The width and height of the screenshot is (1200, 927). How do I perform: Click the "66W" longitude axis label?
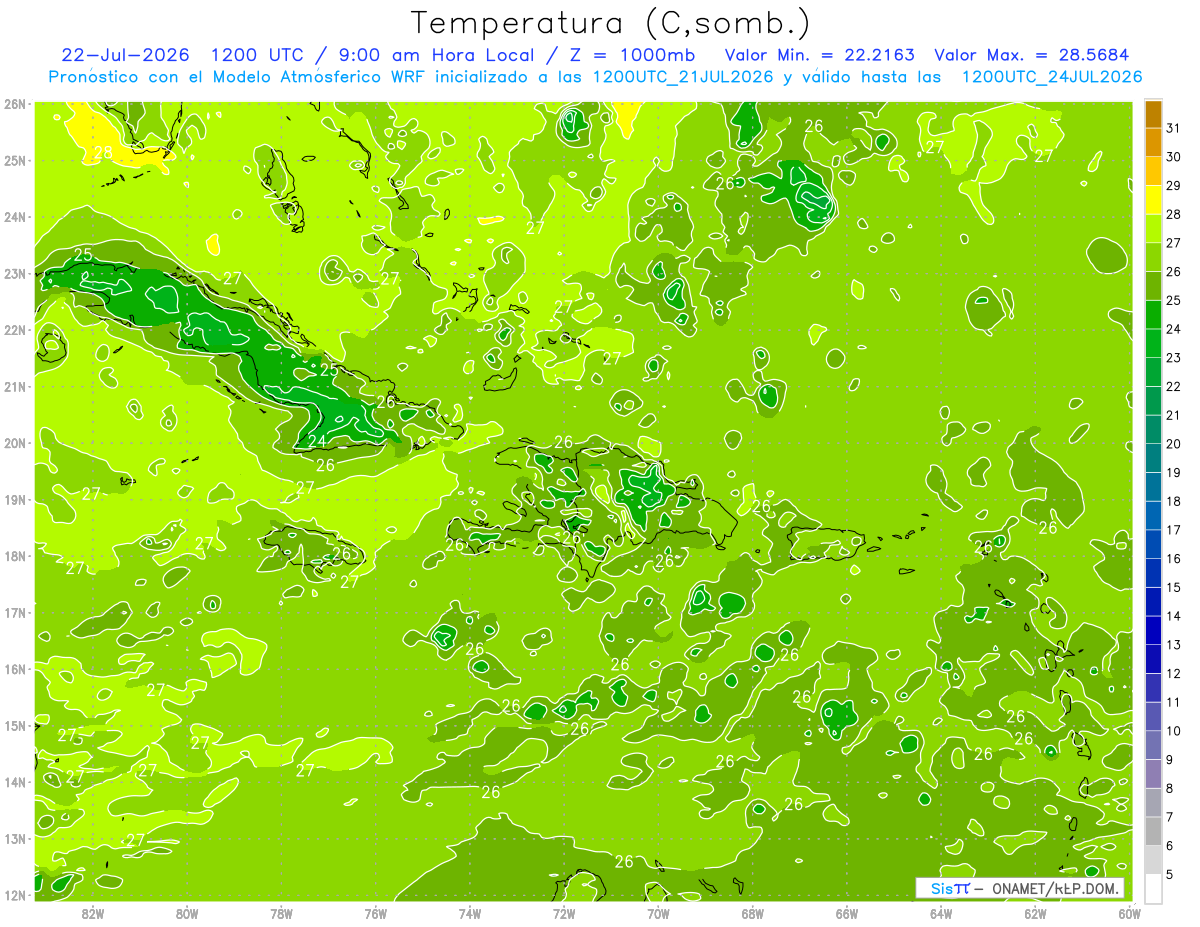click(847, 913)
